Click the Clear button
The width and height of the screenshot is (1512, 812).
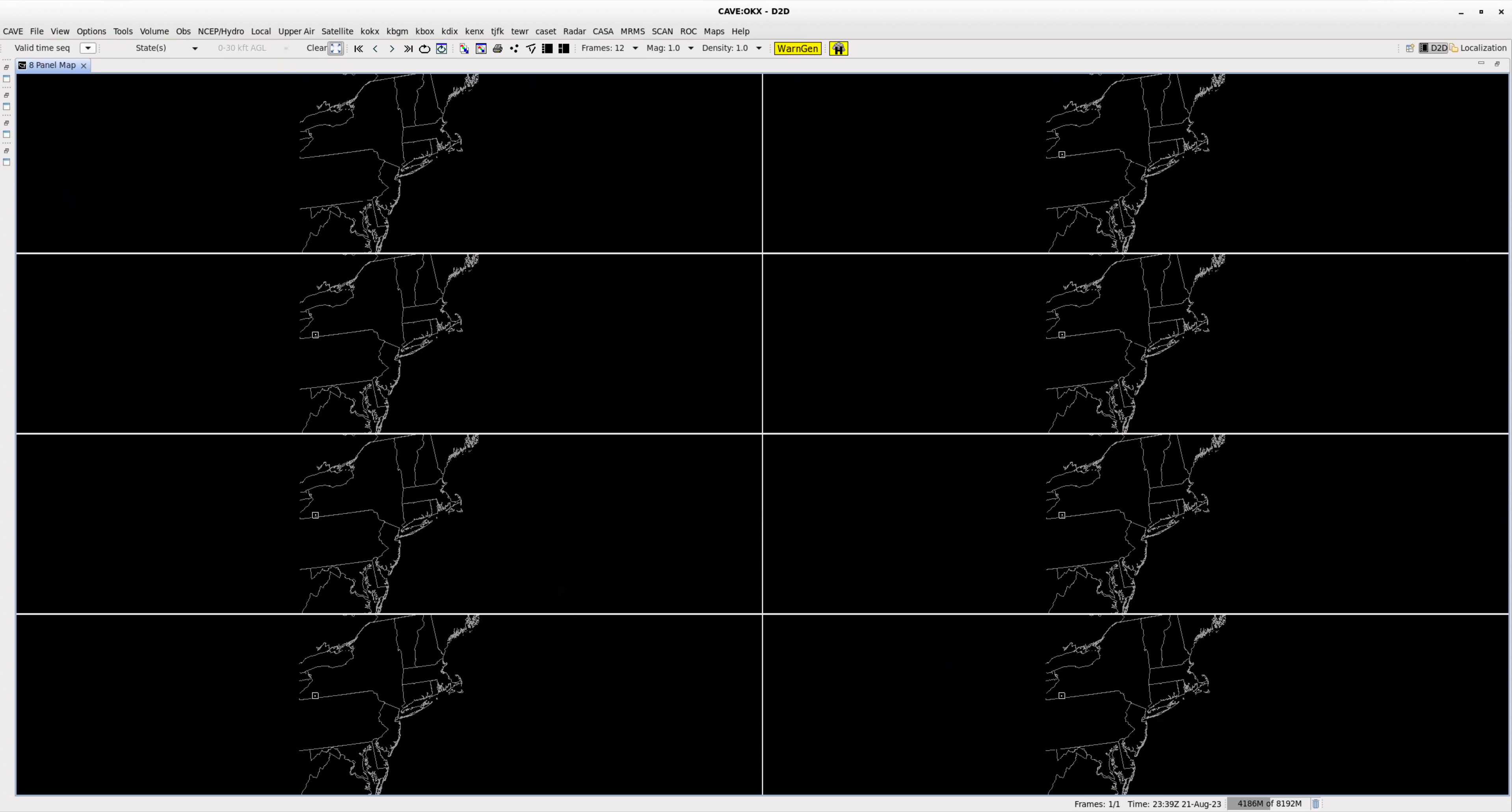coord(316,48)
